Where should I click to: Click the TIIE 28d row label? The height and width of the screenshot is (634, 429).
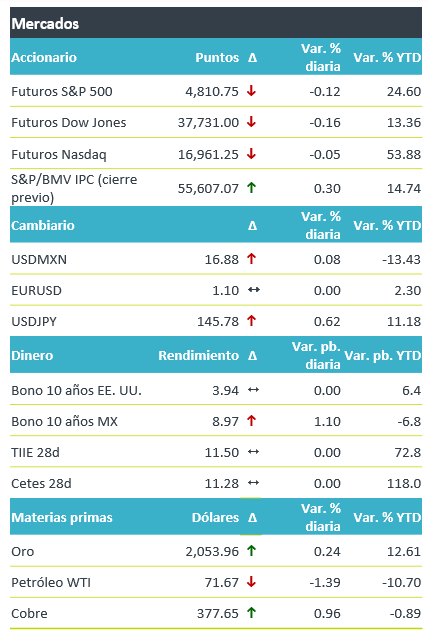pyautogui.click(x=35, y=452)
